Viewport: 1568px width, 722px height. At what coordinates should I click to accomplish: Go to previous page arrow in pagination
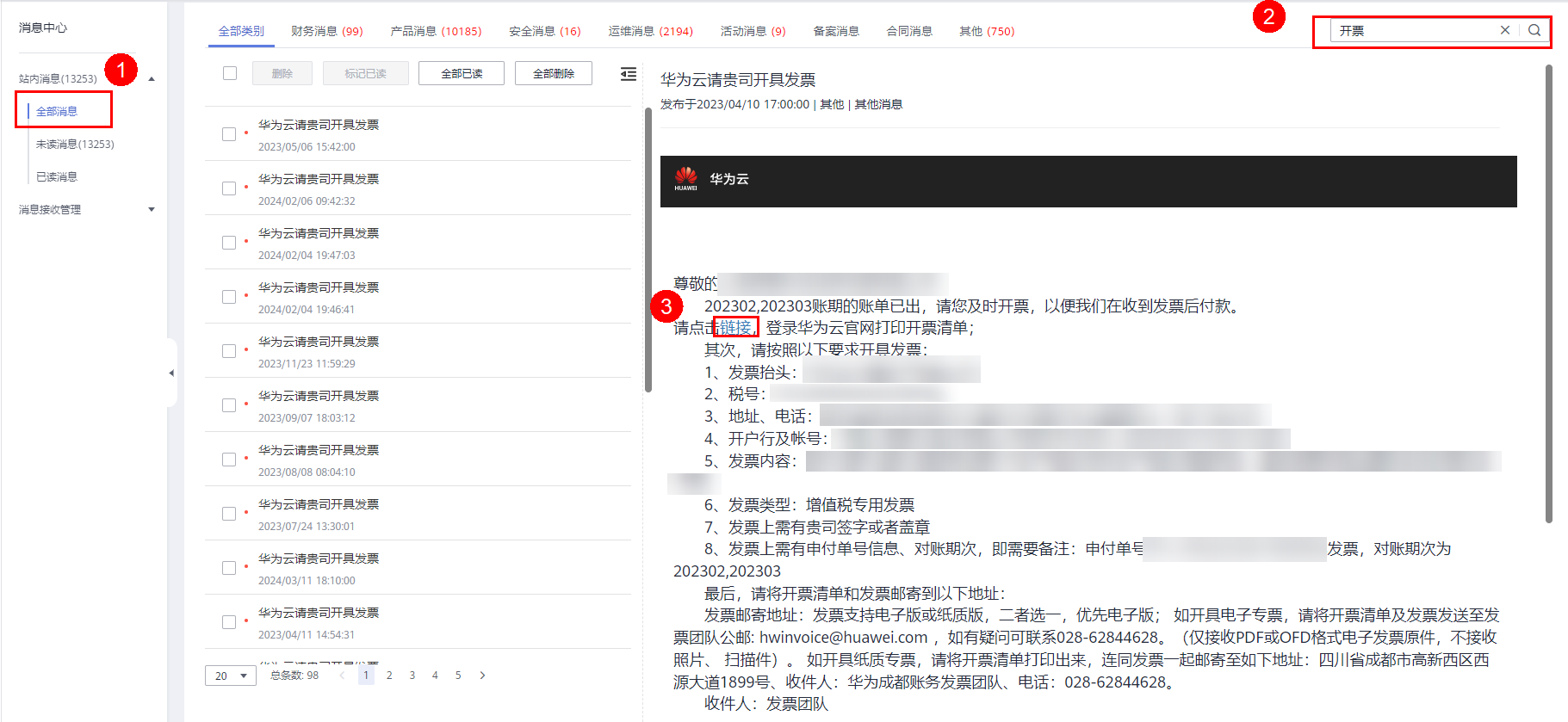click(343, 676)
